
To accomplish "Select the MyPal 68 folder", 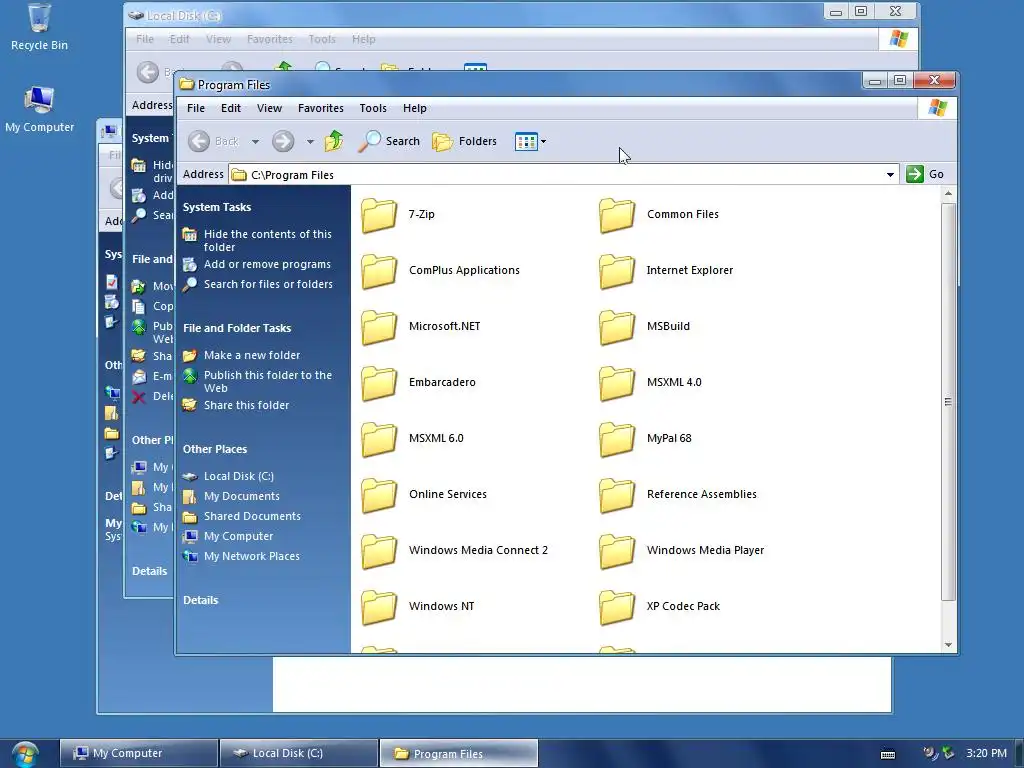I will (x=645, y=440).
